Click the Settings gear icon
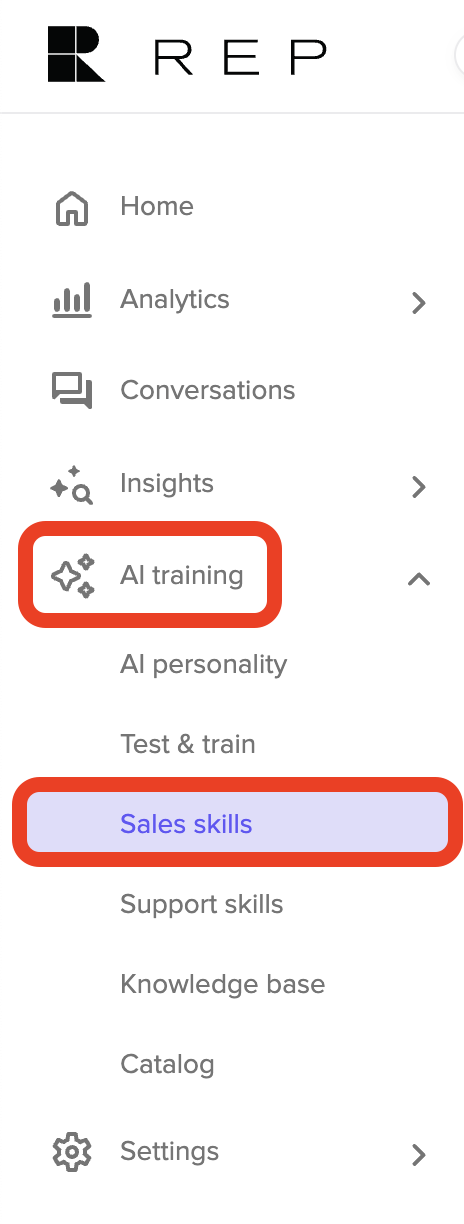Screen dimensions: 464x1224 click(72, 1152)
